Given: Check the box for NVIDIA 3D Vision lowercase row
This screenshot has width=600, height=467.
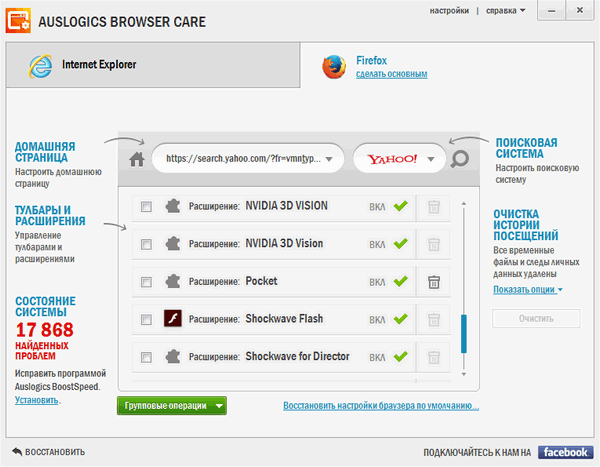Looking at the screenshot, I should pos(146,244).
